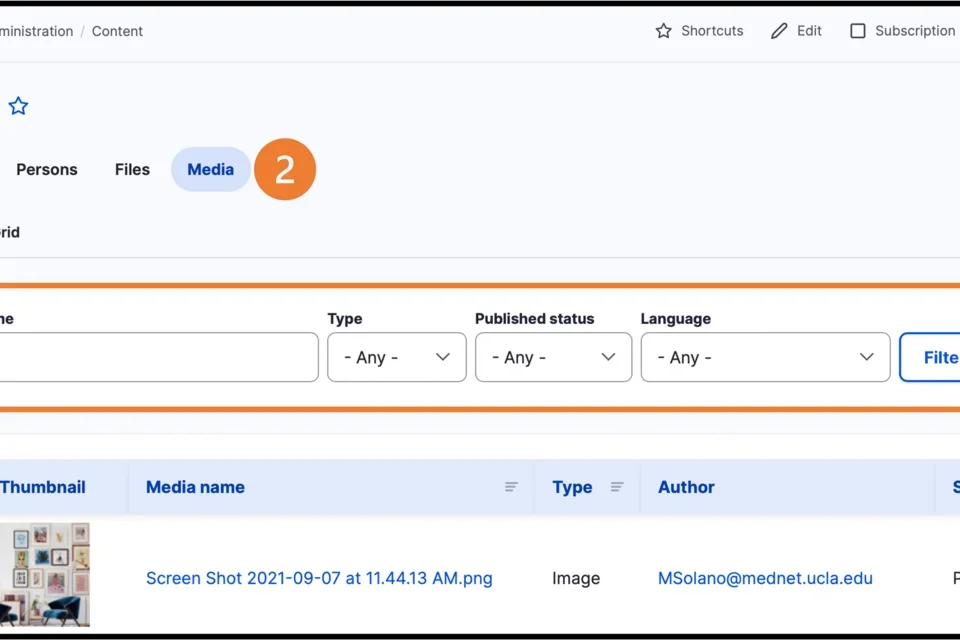This screenshot has height=640, width=960.
Task: Click the orange step 2 marker
Action: [285, 169]
